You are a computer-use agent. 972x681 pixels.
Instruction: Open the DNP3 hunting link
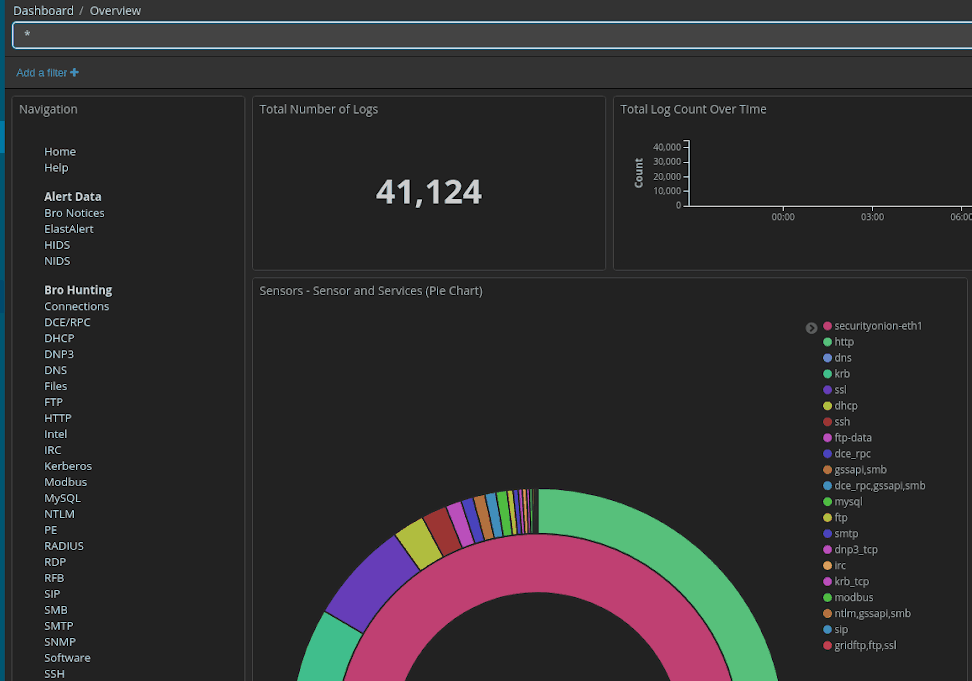[59, 354]
